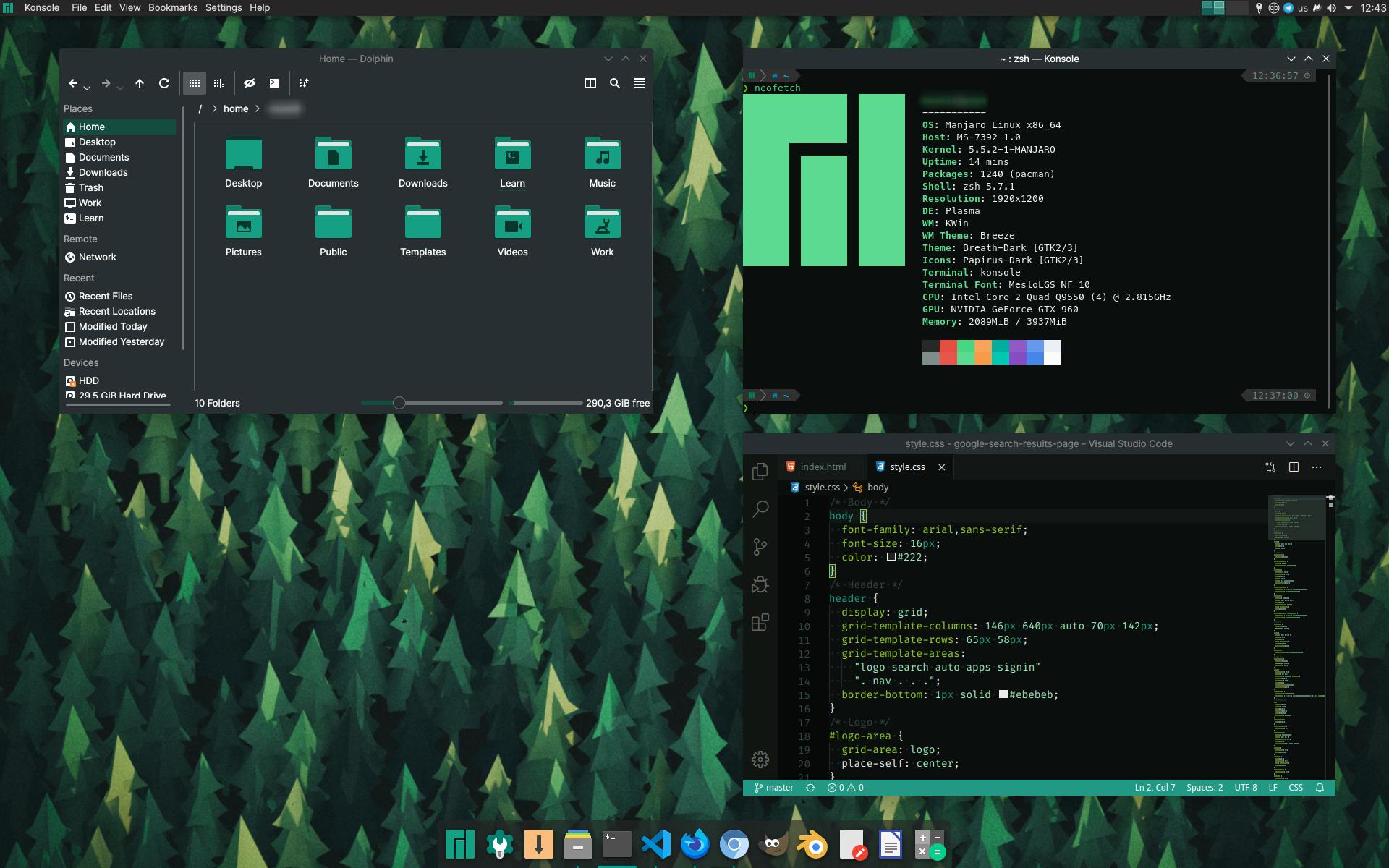Open the Run and Debug view
Viewport: 1389px width, 868px height.
point(760,584)
